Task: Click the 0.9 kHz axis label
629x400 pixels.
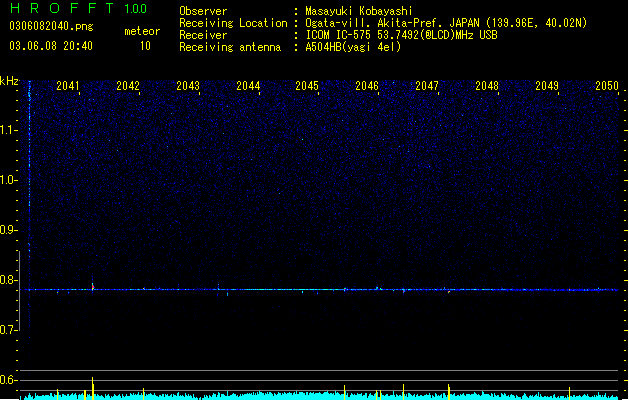Action: [9, 230]
